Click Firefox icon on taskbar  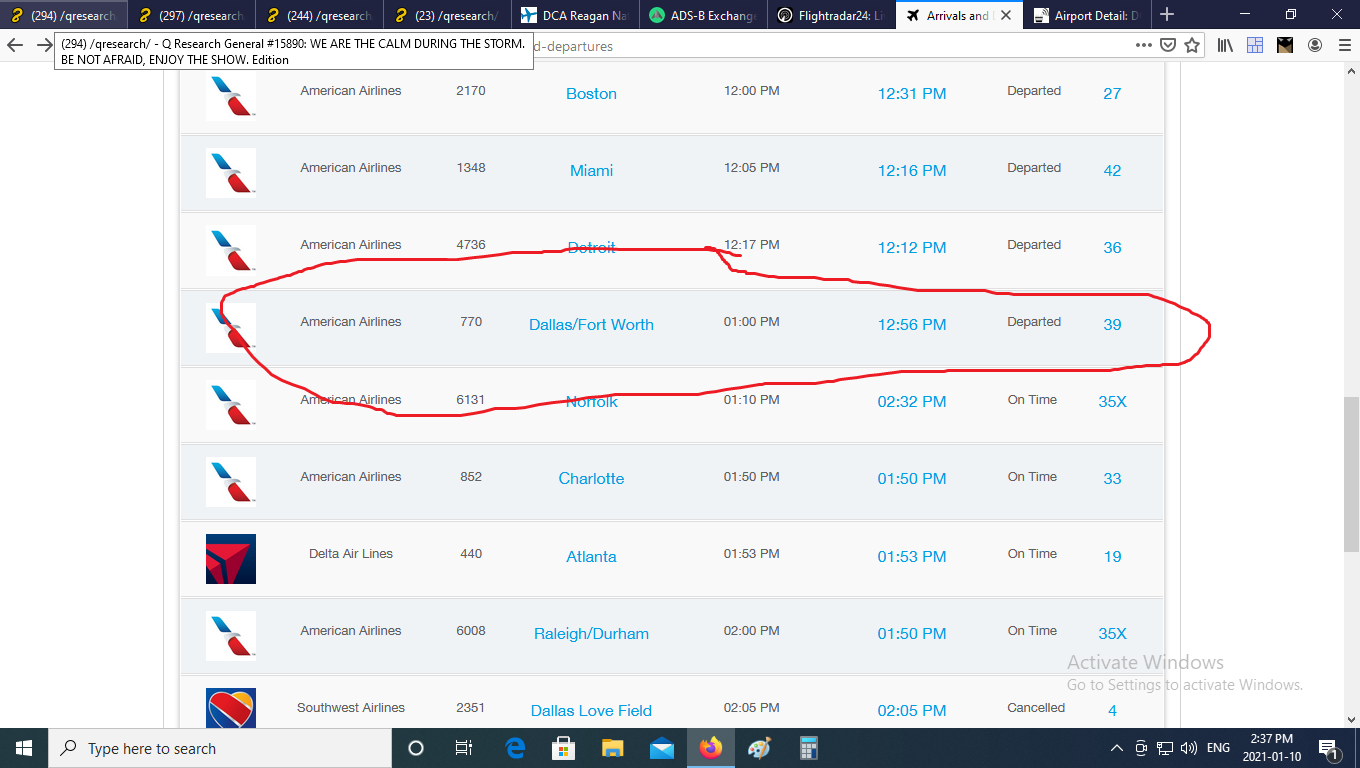pyautogui.click(x=711, y=748)
